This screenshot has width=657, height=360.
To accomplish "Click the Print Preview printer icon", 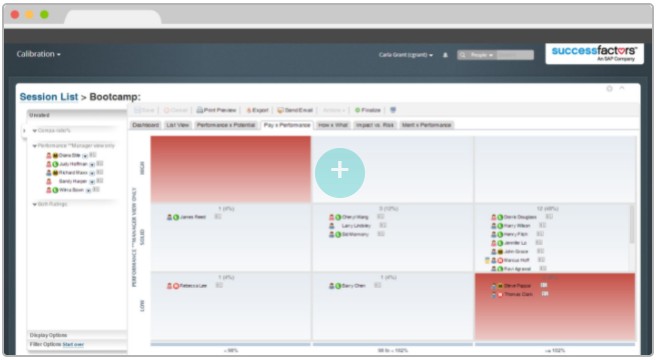I will pyautogui.click(x=200, y=110).
